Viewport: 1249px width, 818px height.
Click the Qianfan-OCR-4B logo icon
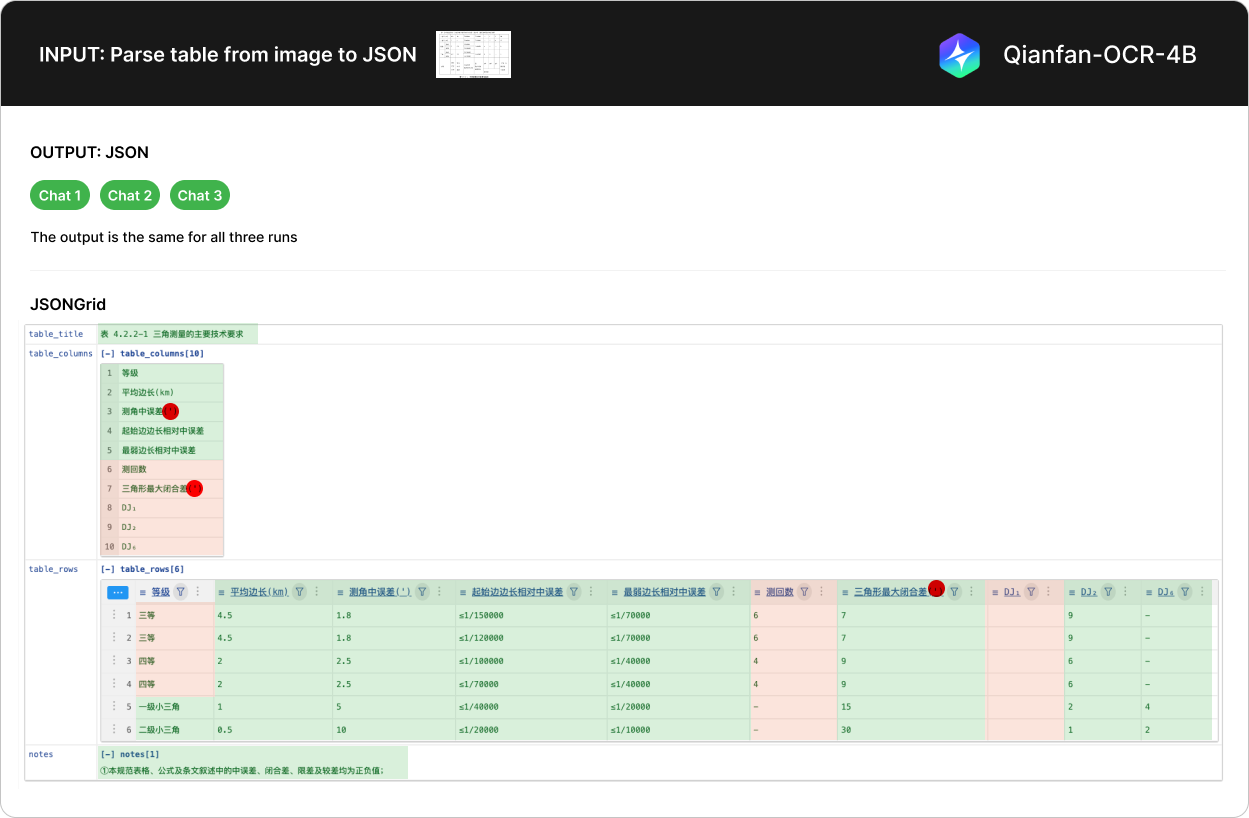(959, 55)
